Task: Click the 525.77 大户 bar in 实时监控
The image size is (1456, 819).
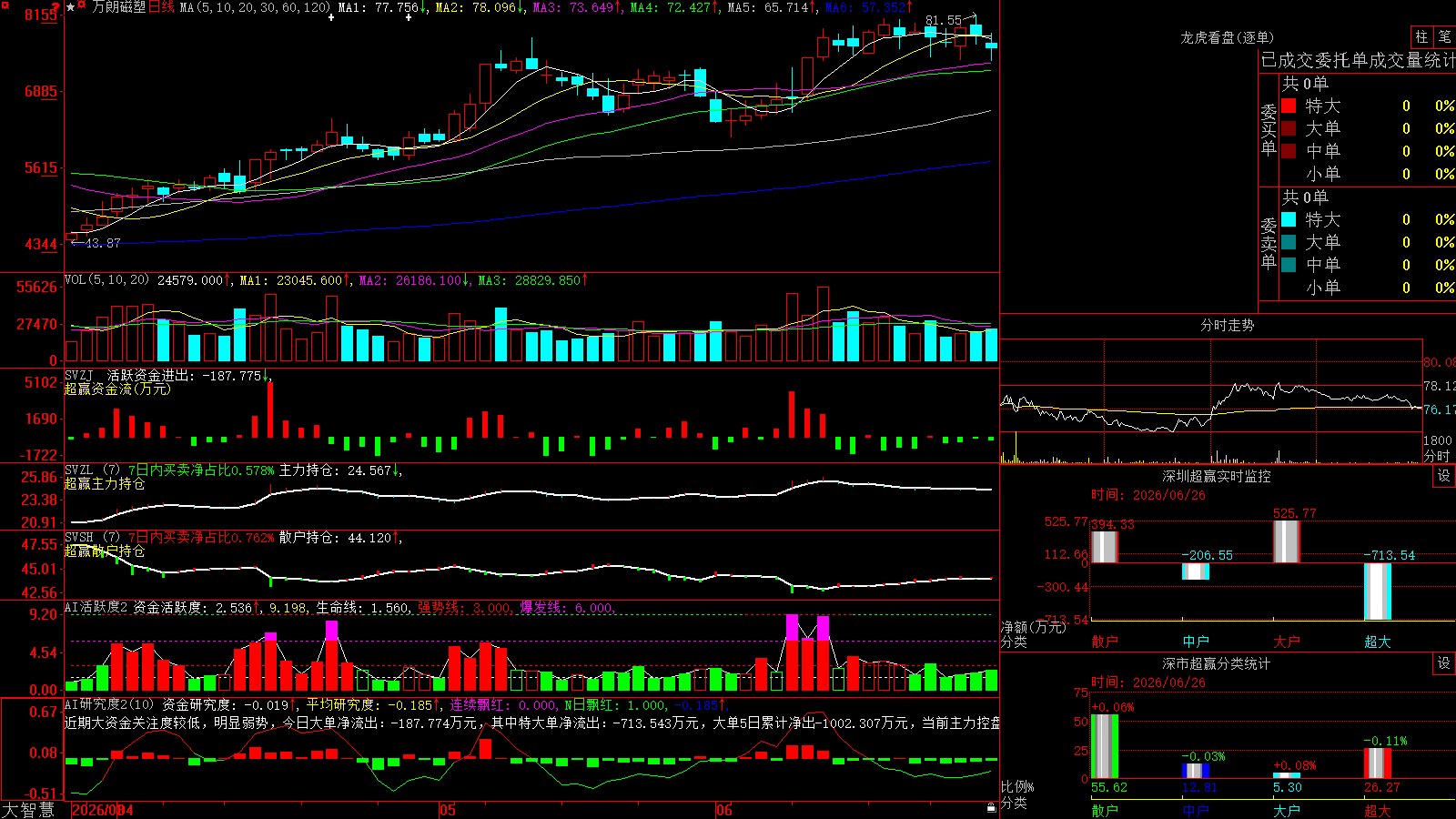Action: 1287,541
